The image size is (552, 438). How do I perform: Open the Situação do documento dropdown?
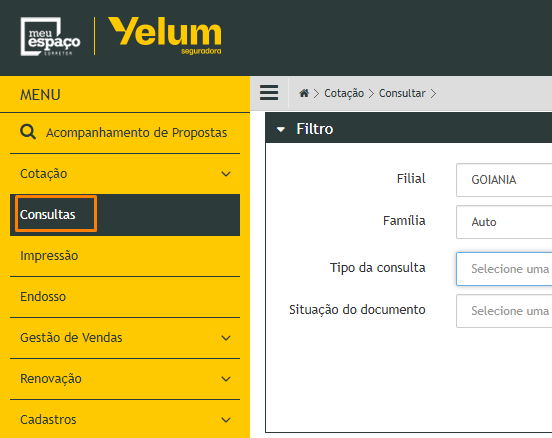[x=504, y=311]
